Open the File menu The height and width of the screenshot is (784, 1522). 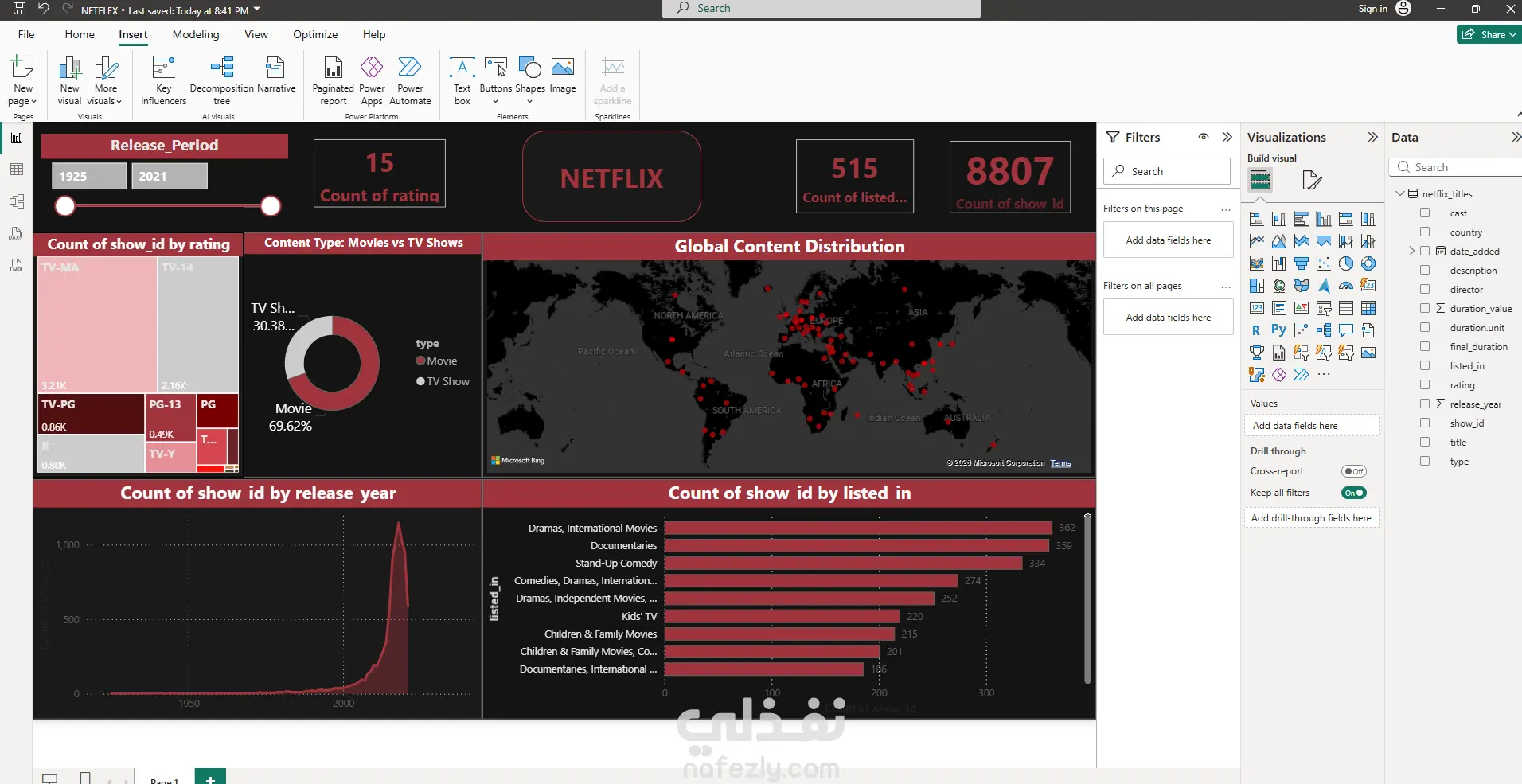coord(26,34)
